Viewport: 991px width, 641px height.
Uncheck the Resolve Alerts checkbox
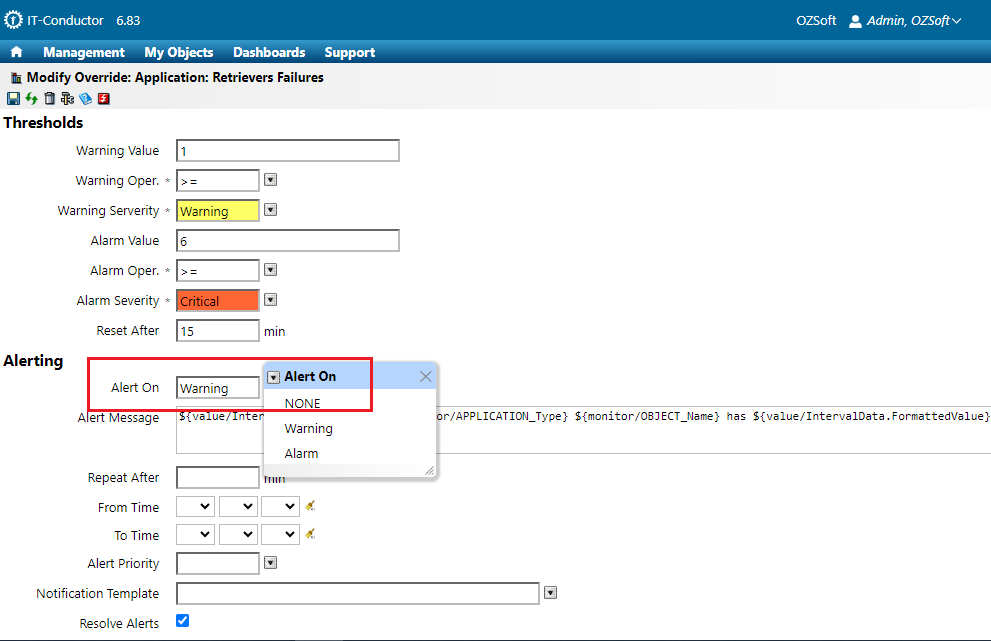click(x=182, y=621)
